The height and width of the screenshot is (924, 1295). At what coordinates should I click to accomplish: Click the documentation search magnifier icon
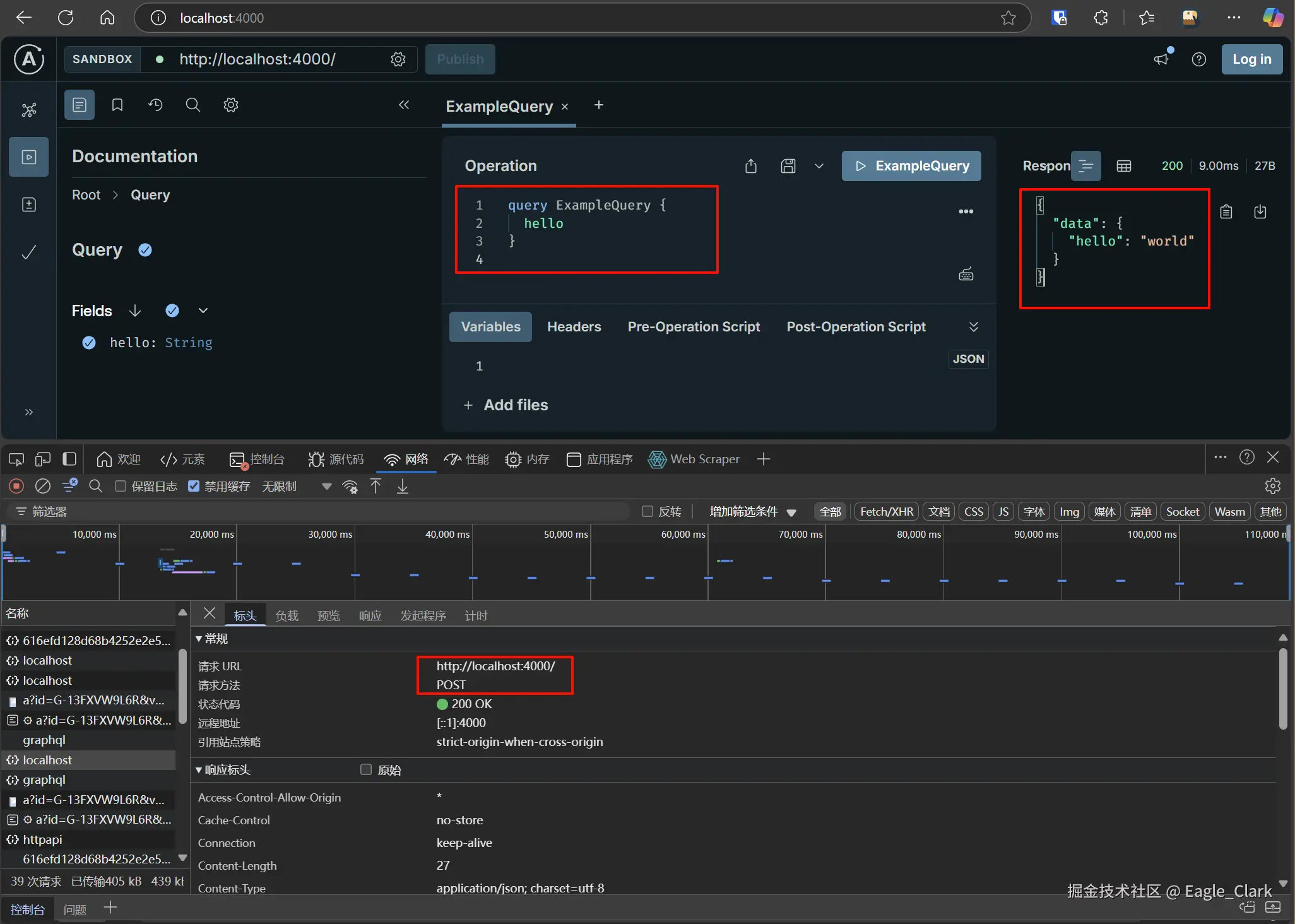coord(193,105)
